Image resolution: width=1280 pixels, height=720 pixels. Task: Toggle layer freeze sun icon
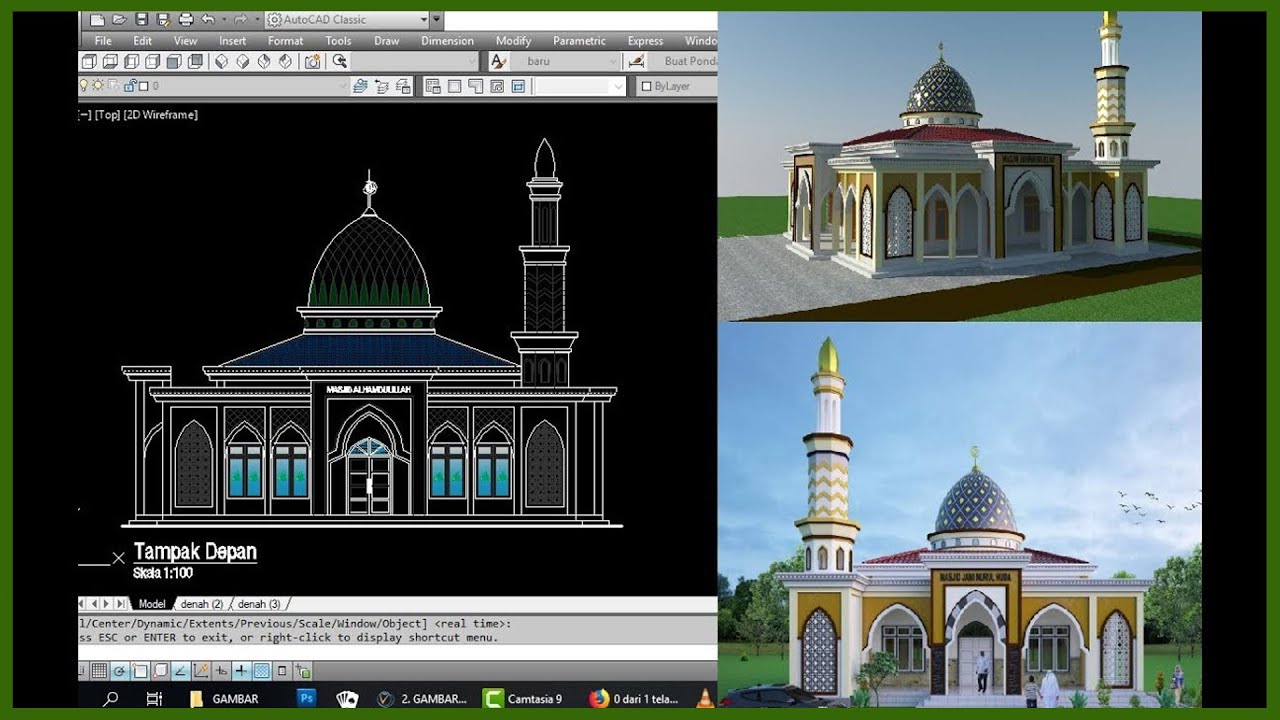[98, 85]
